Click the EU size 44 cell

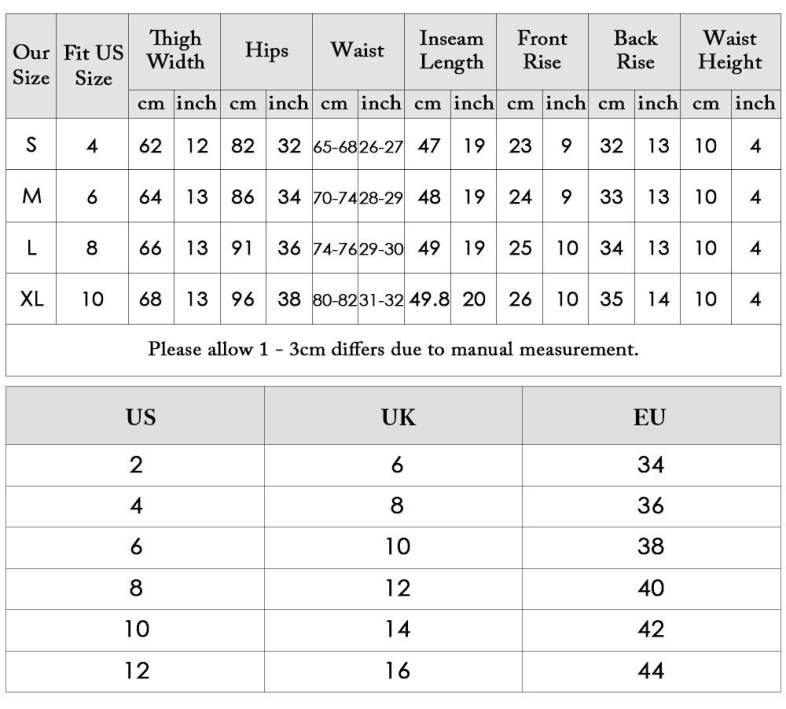[650, 671]
